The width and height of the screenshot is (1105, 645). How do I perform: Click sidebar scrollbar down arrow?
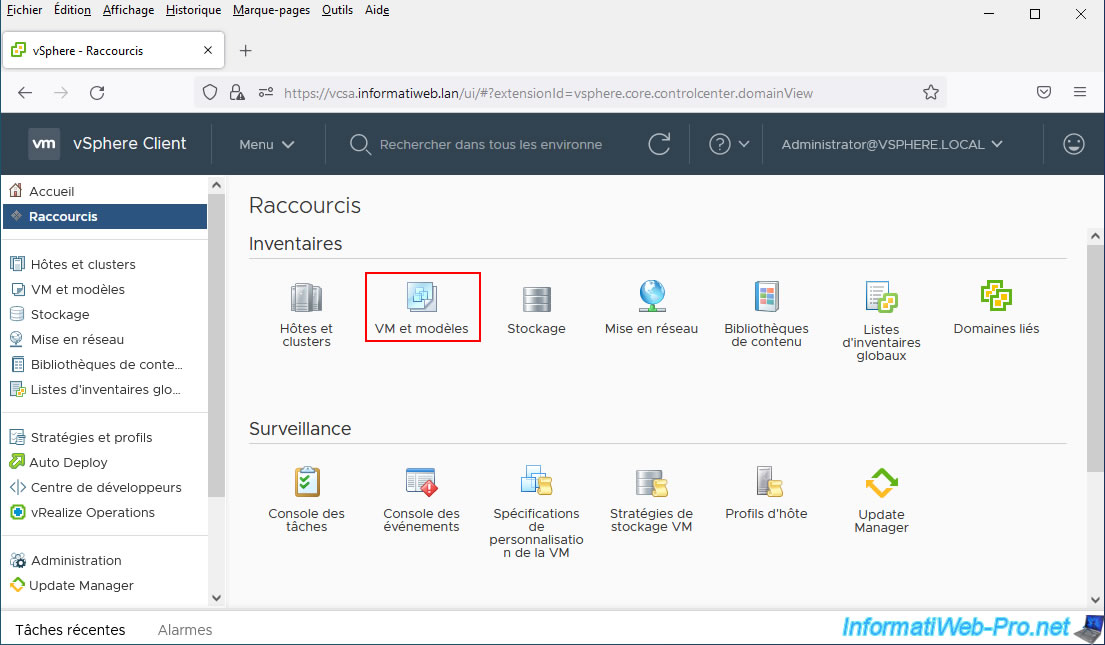216,598
